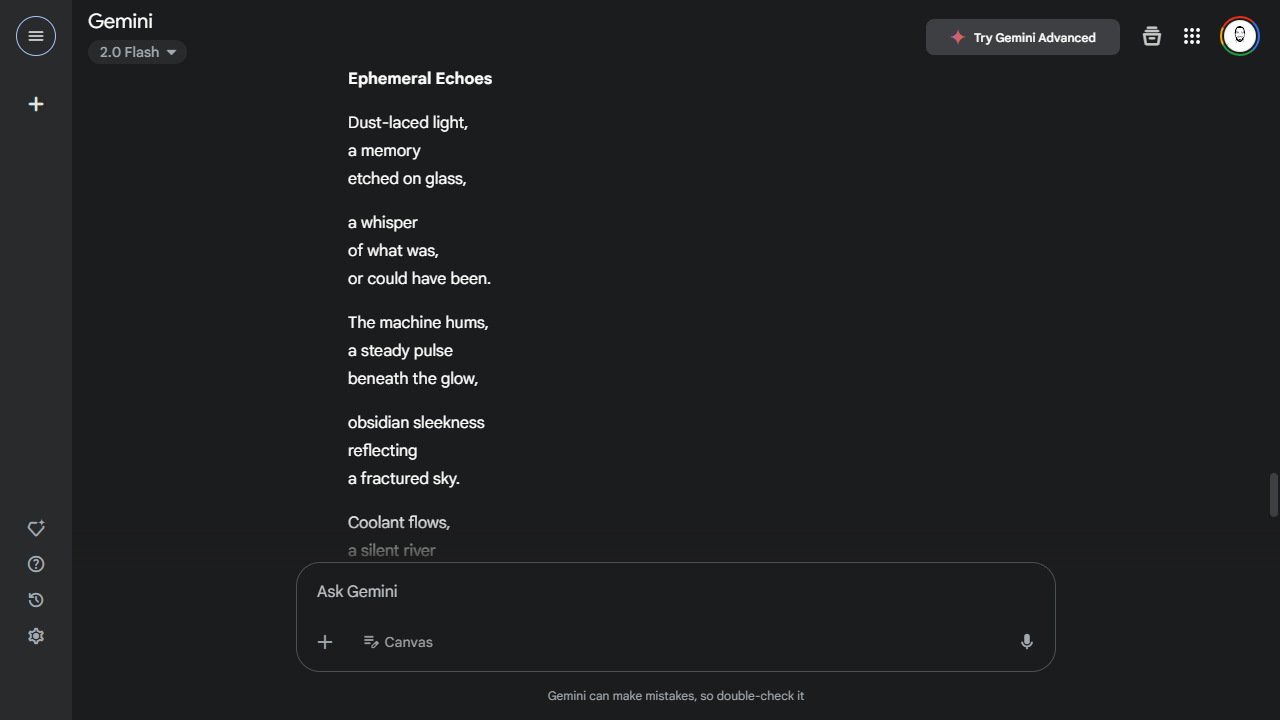Click the page vertical scrollbar thumb
Screen dimensions: 1280x720
tap(1273, 495)
